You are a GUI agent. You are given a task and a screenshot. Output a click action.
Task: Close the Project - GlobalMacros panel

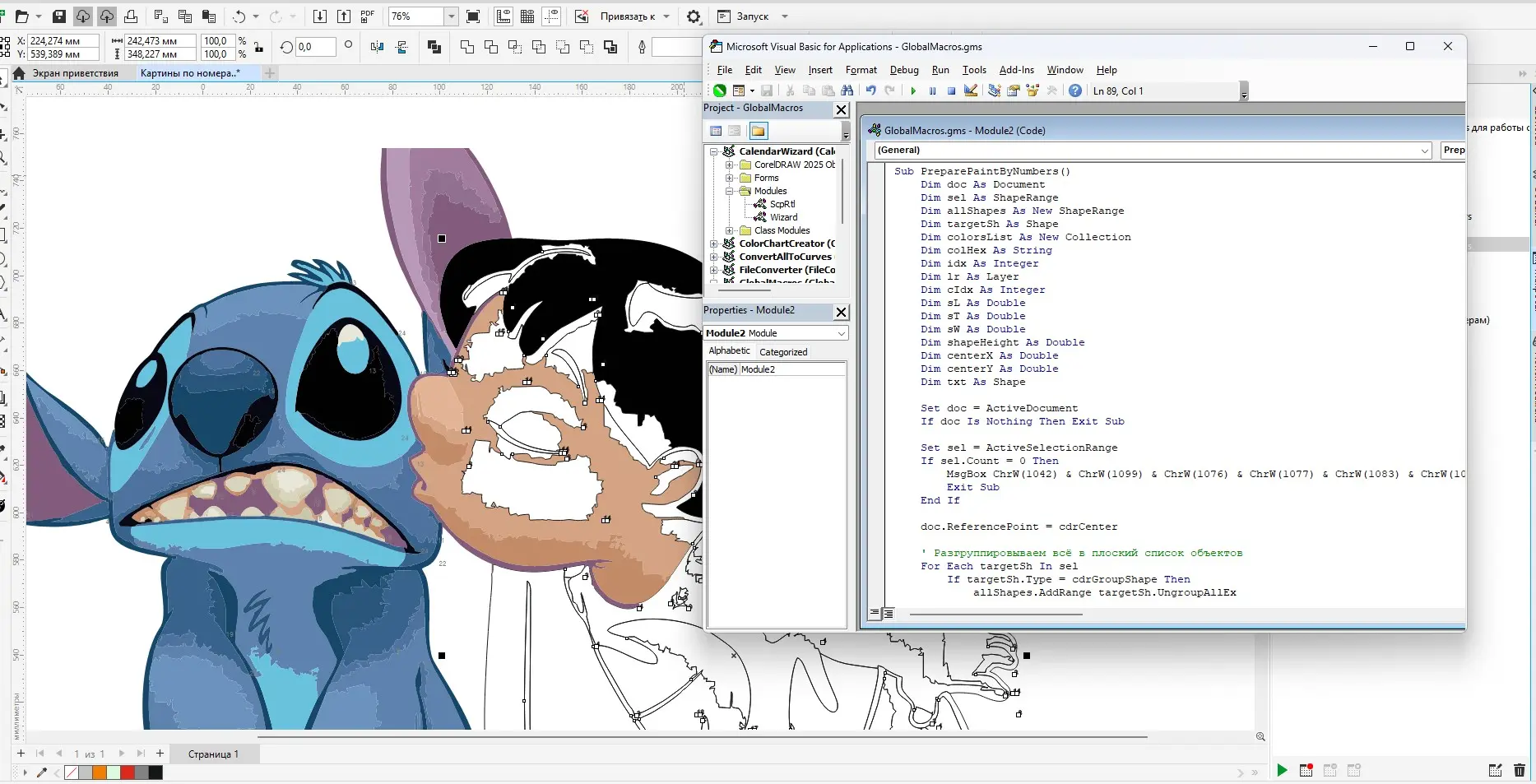coord(841,109)
